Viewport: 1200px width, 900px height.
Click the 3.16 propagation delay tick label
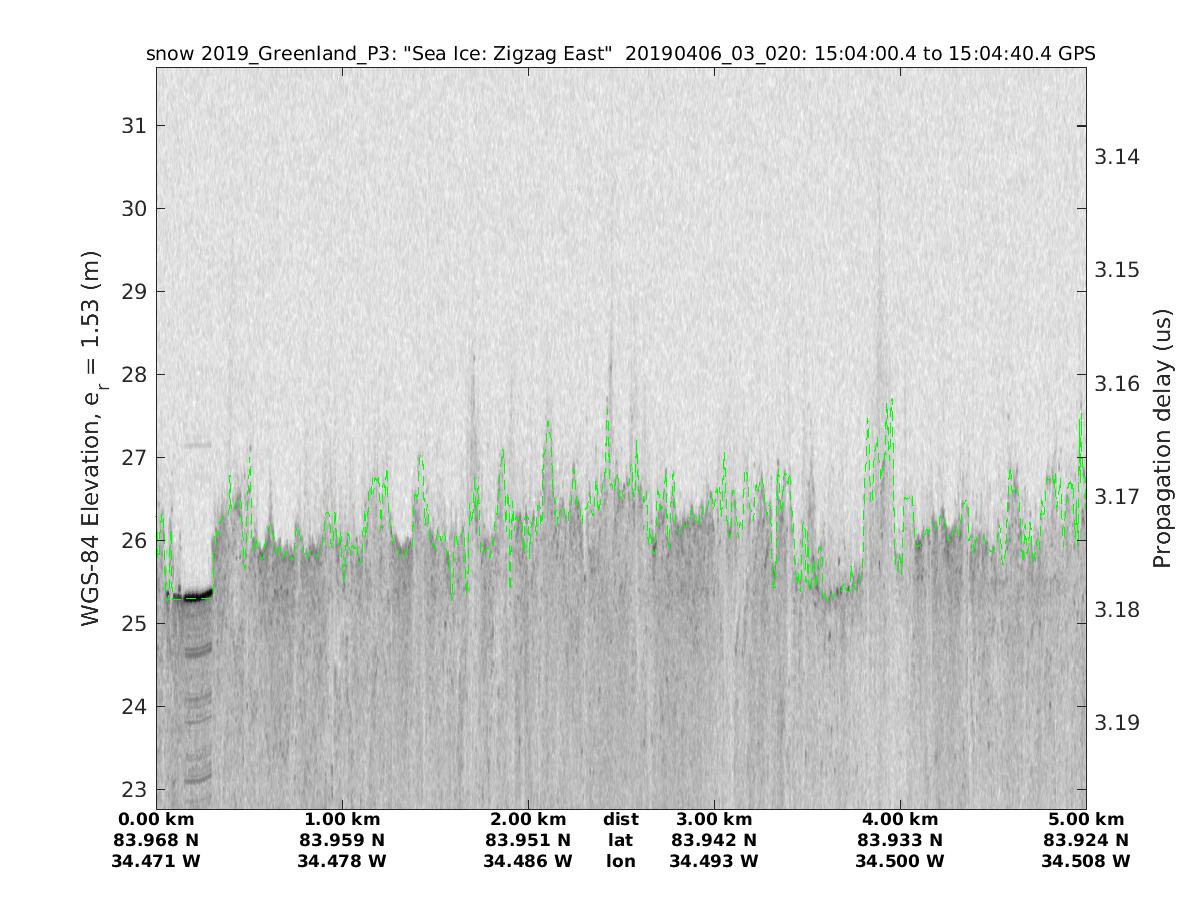click(1117, 384)
